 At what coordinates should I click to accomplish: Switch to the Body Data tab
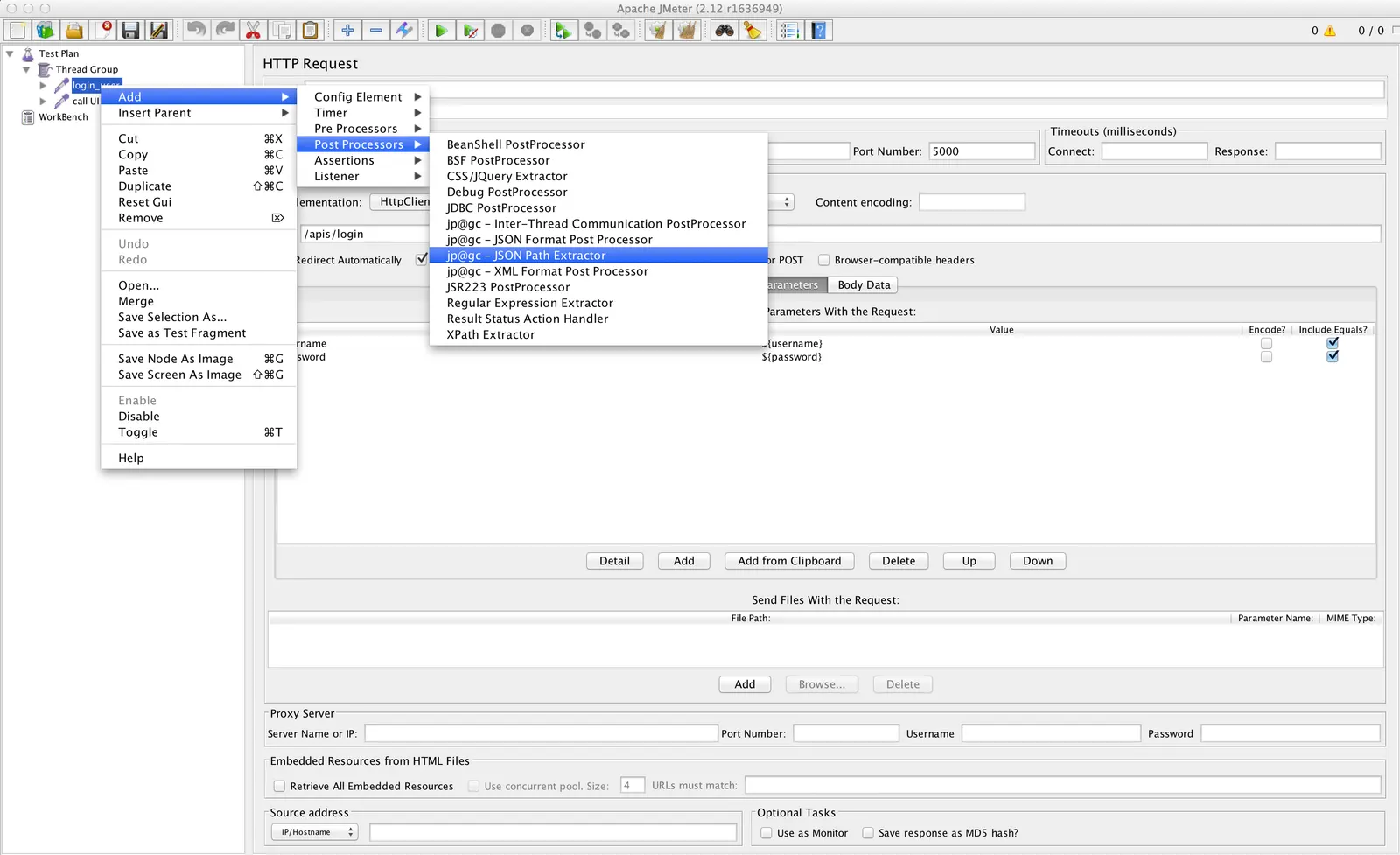(x=864, y=284)
